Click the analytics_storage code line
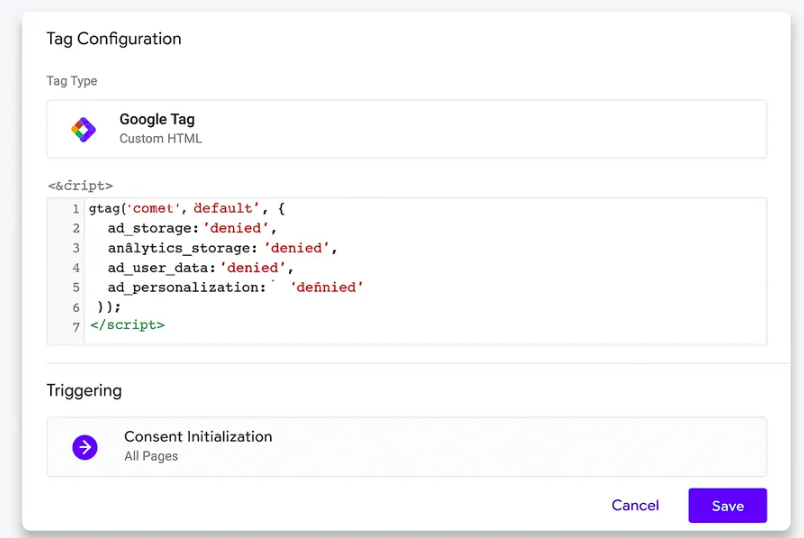The width and height of the screenshot is (804, 538). click(223, 248)
